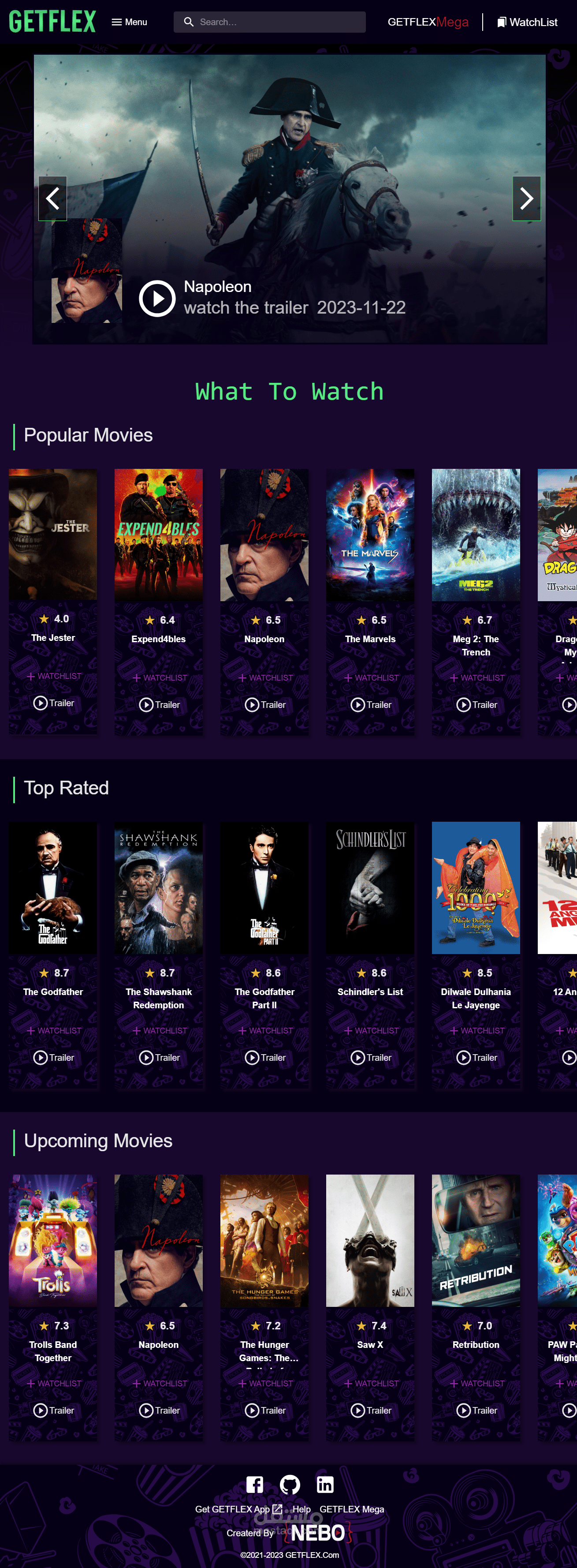
Task: Click the GETFLEX logo
Action: (52, 21)
